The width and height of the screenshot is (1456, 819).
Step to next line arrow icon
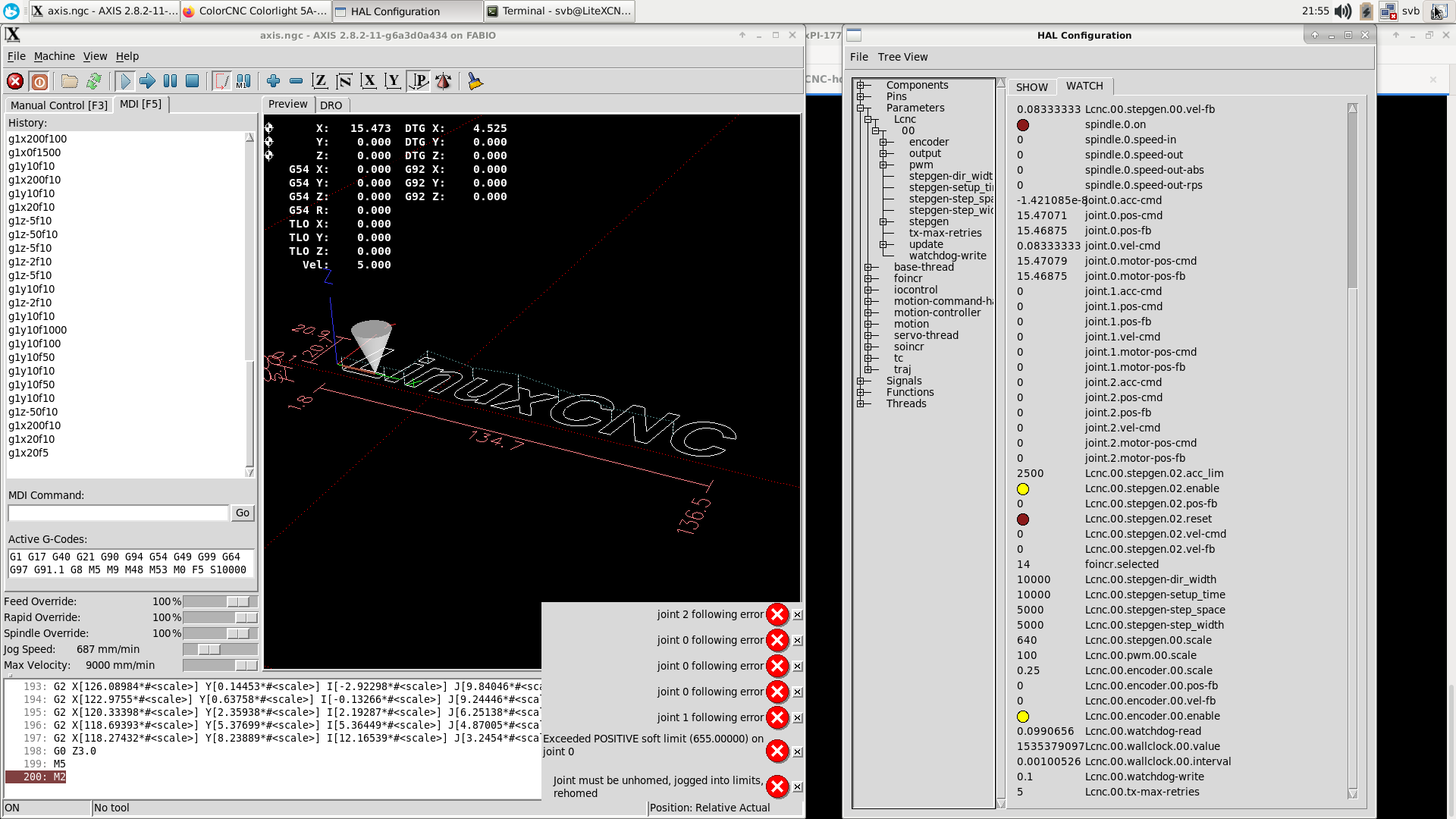coord(148,81)
